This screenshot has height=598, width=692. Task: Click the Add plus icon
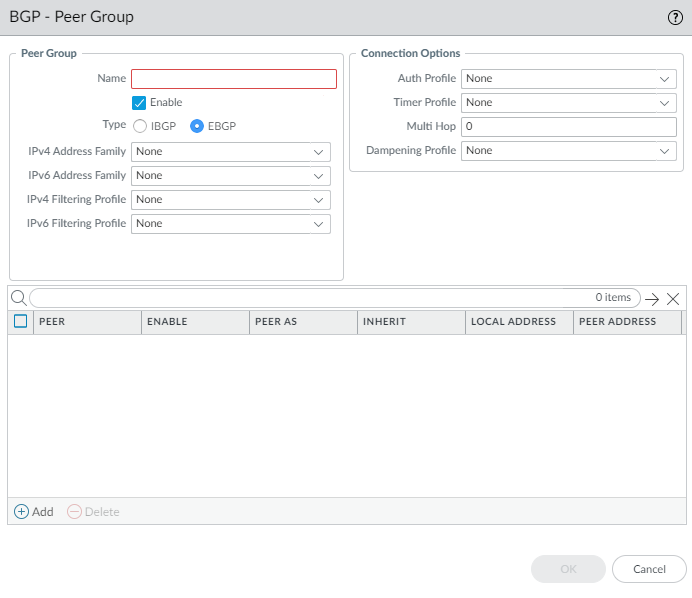21,511
